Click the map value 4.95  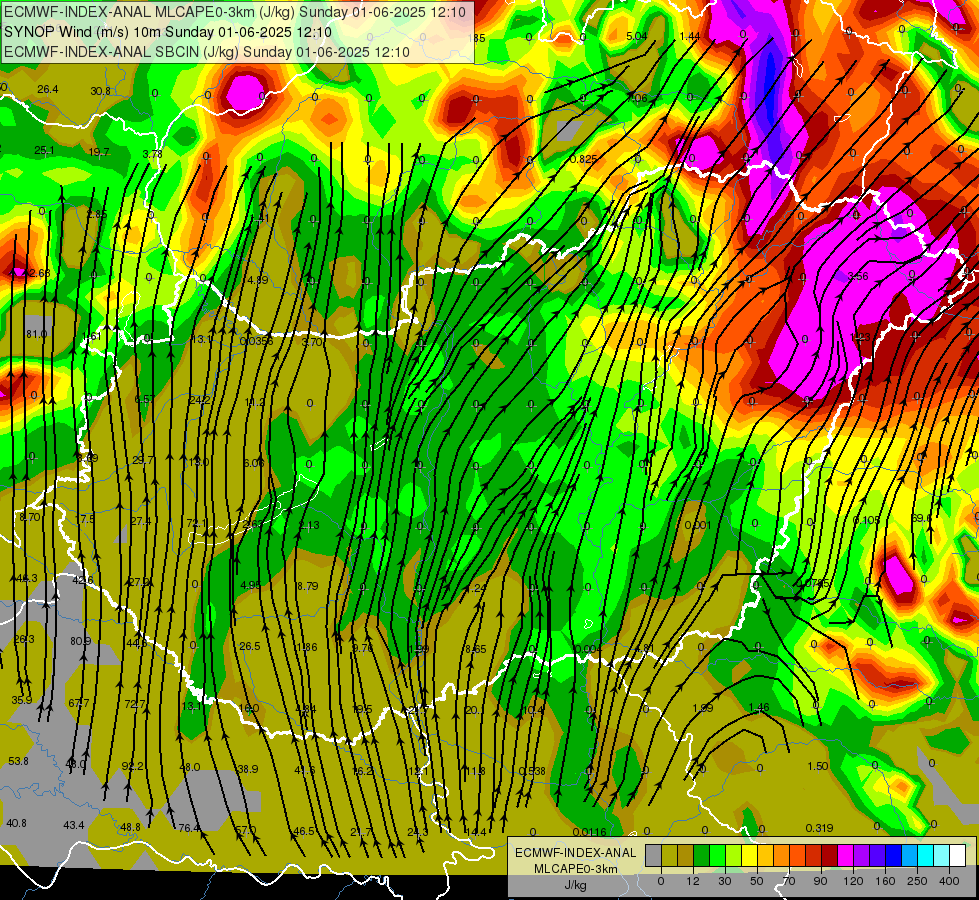250,585
